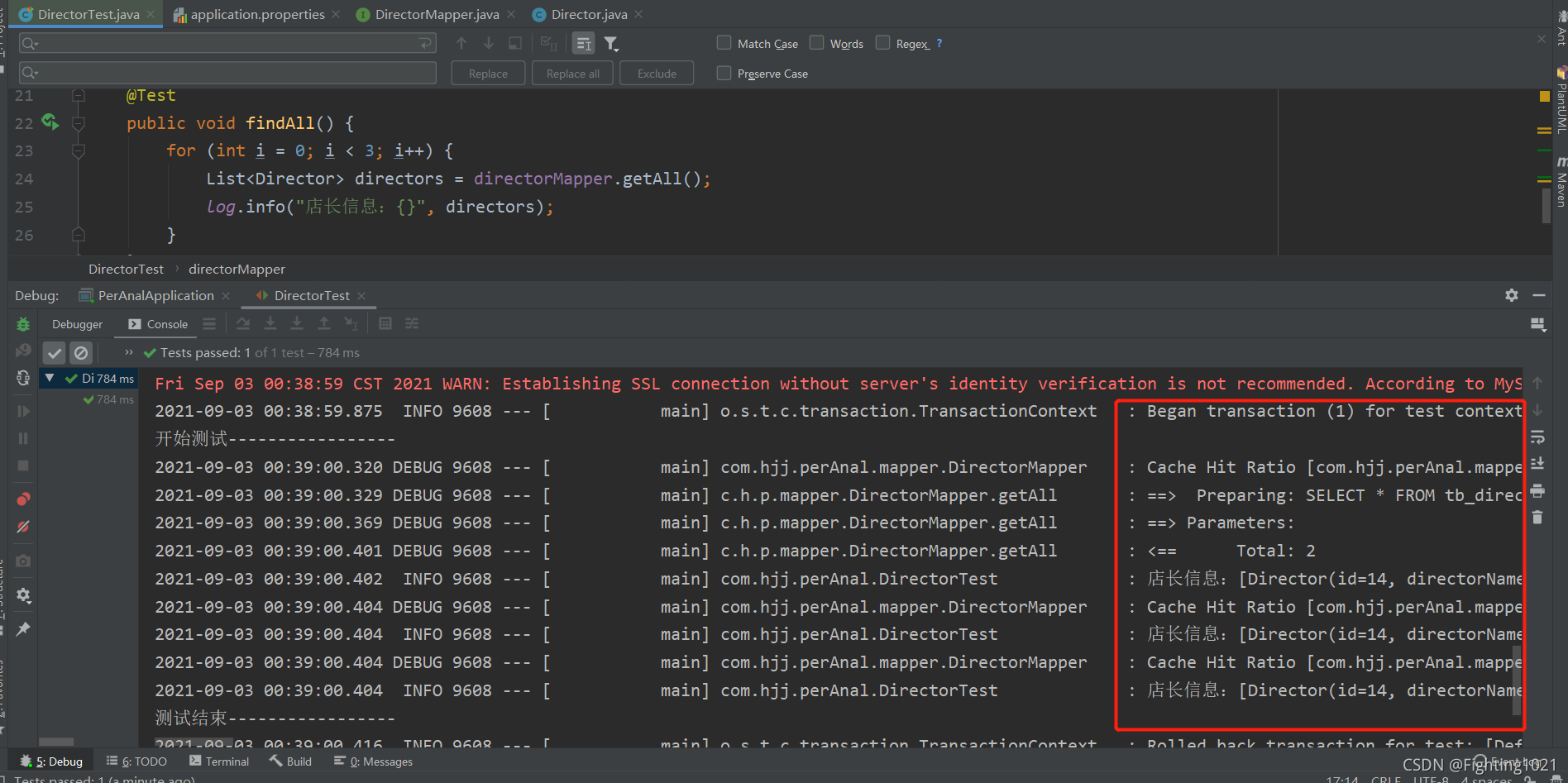Click the Replace button

pos(488,74)
